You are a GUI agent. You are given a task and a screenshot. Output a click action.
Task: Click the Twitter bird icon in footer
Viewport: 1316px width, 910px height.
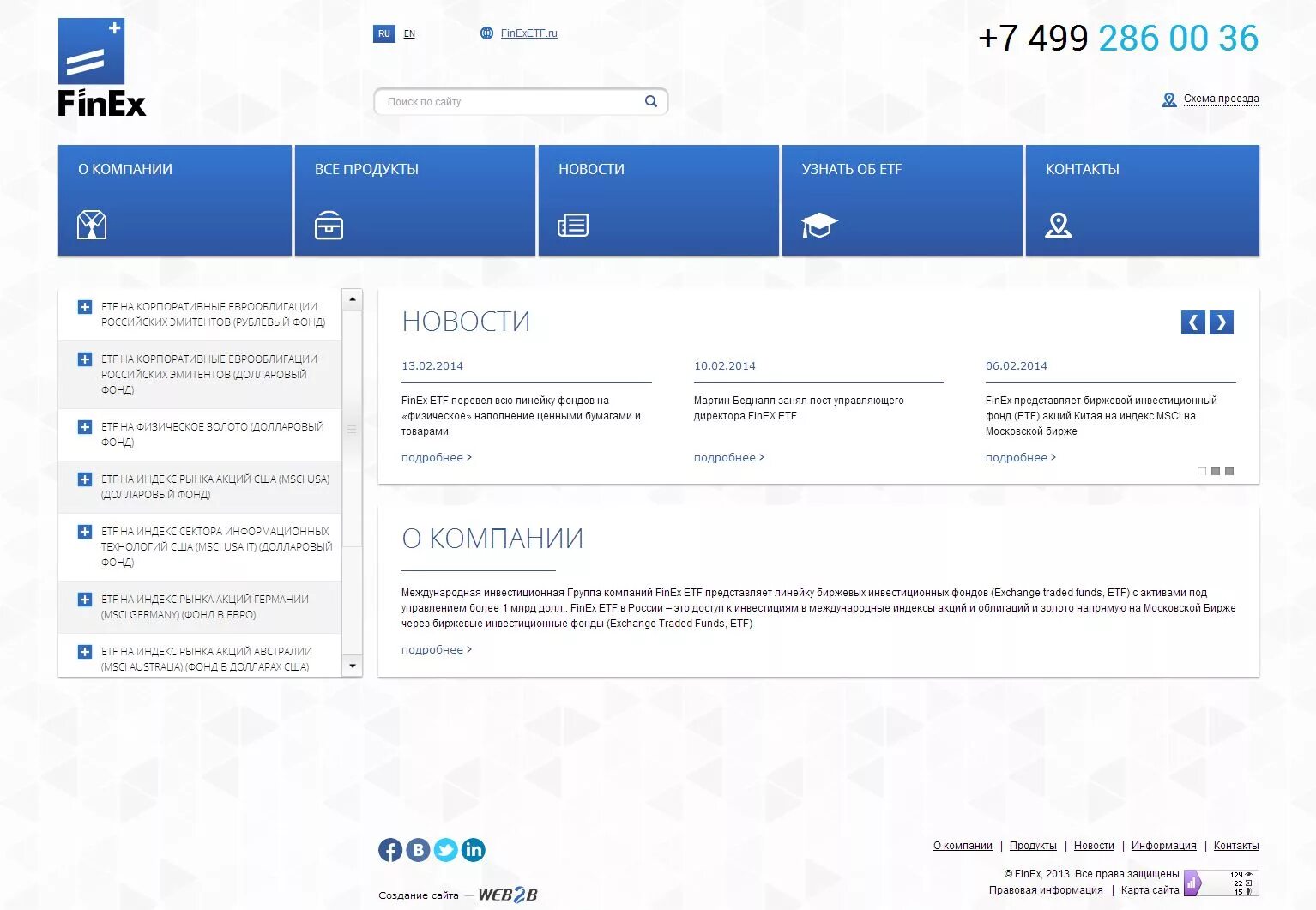point(445,849)
